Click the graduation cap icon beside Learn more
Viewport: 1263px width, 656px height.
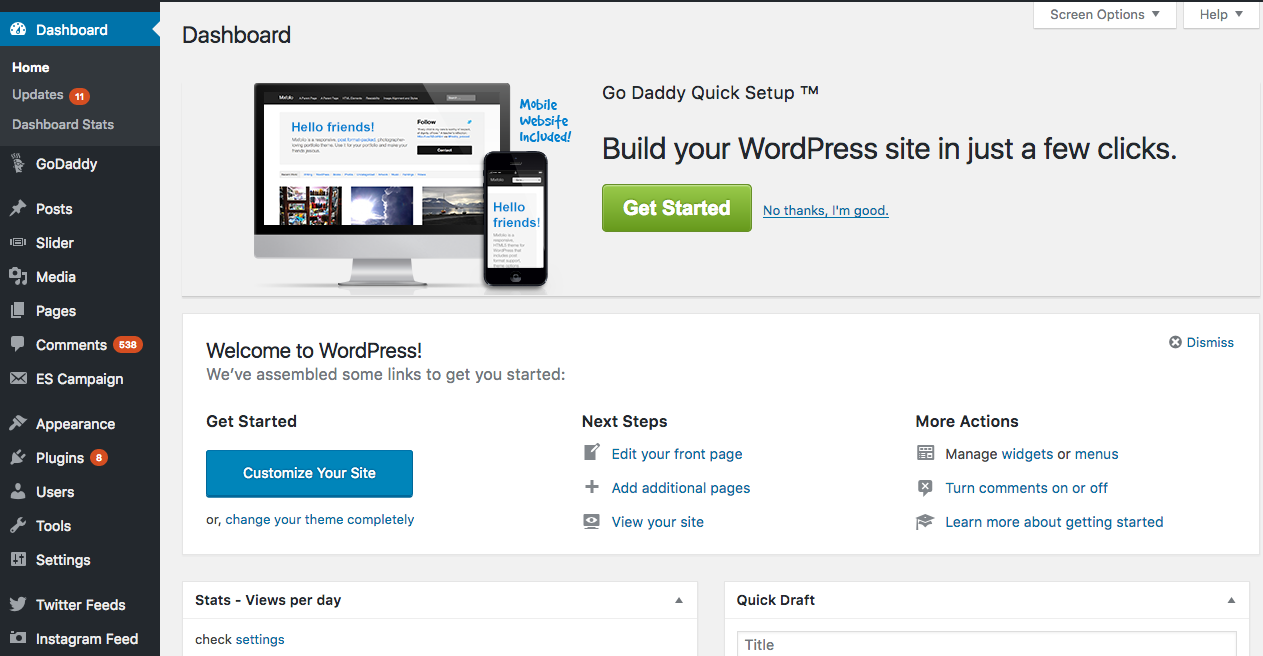(926, 521)
